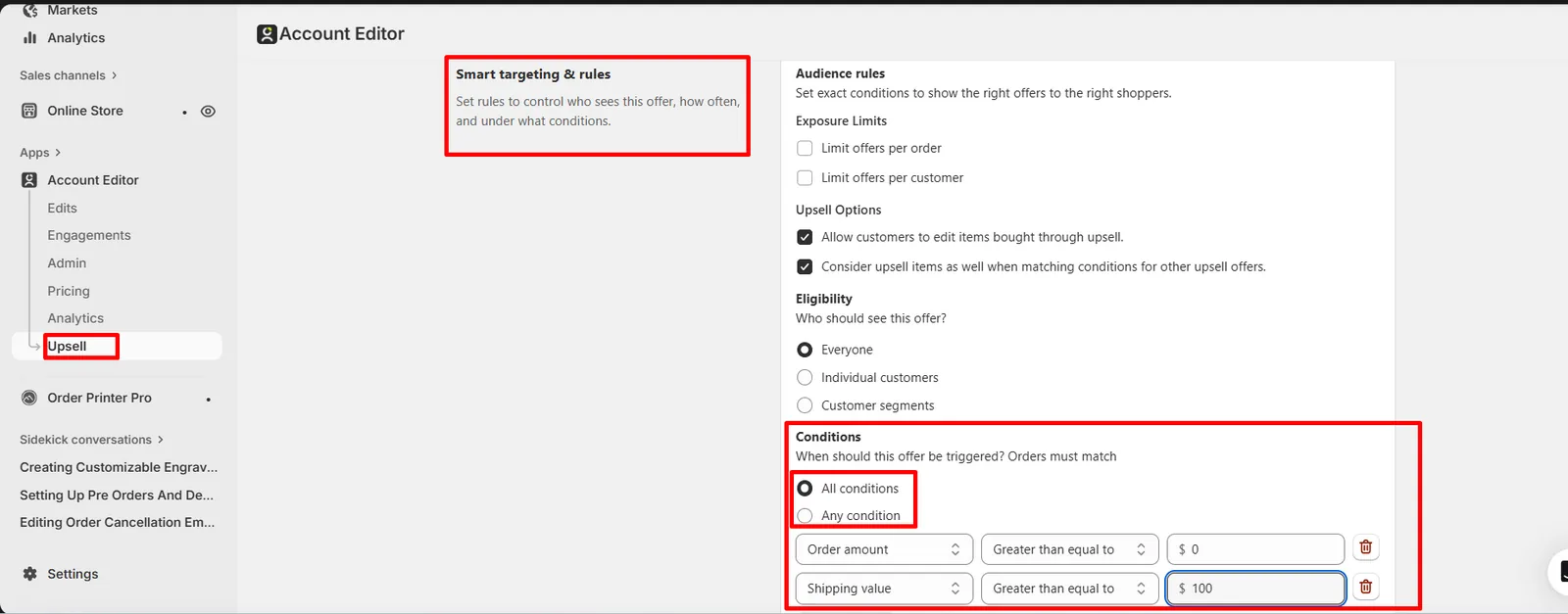Click the Analytics bar chart icon
This screenshot has height=614, width=1568.
(x=29, y=38)
